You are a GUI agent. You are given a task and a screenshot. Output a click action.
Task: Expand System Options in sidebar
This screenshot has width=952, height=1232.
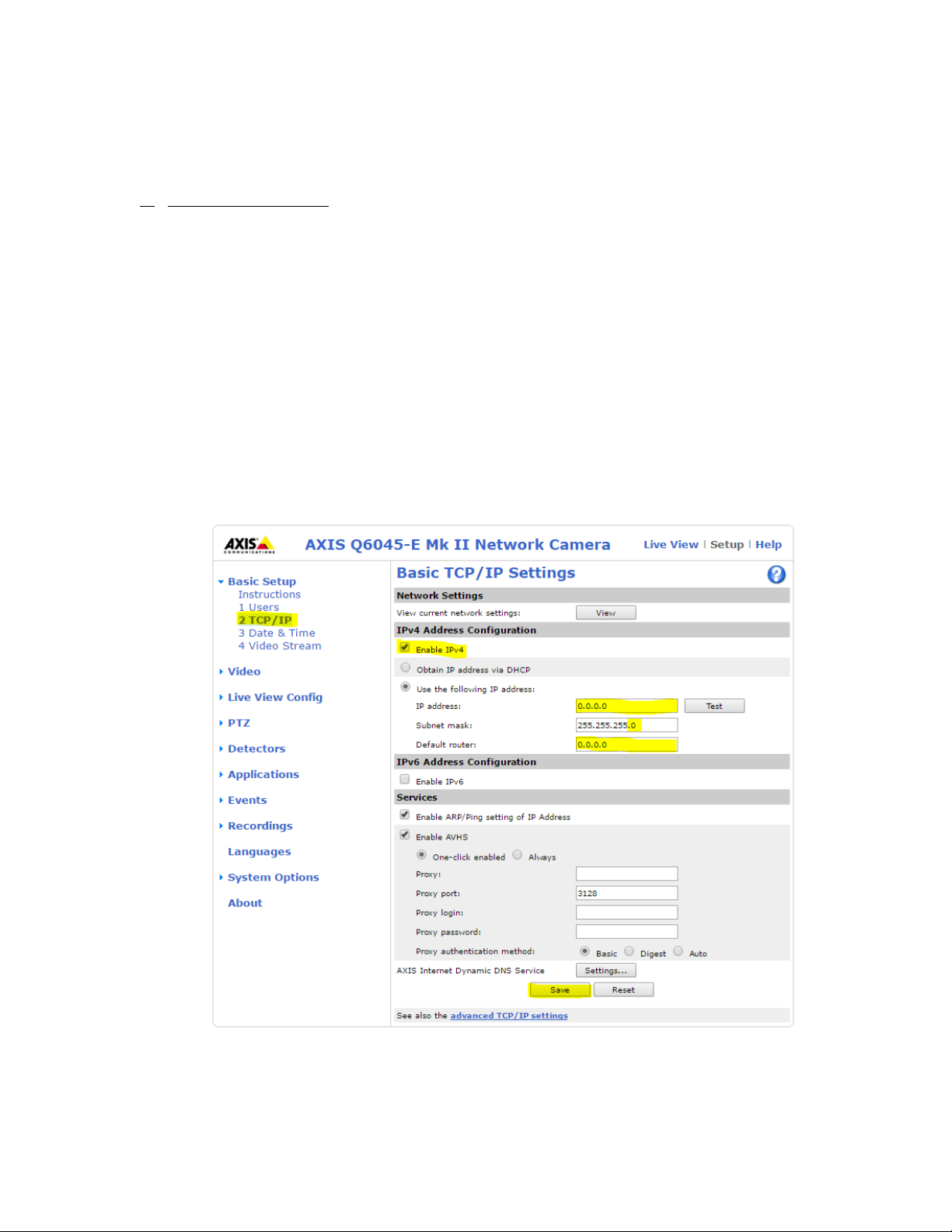click(x=273, y=878)
